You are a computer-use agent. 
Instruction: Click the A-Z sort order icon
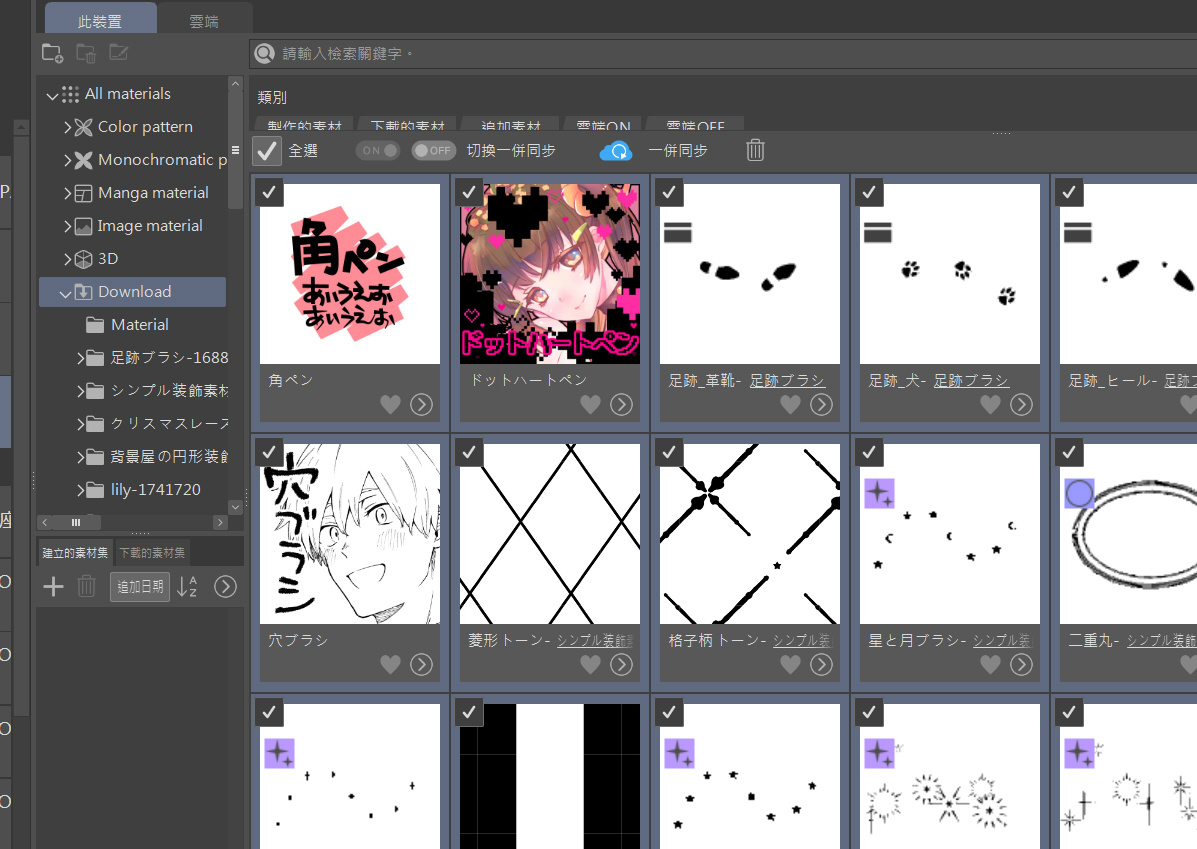187,586
